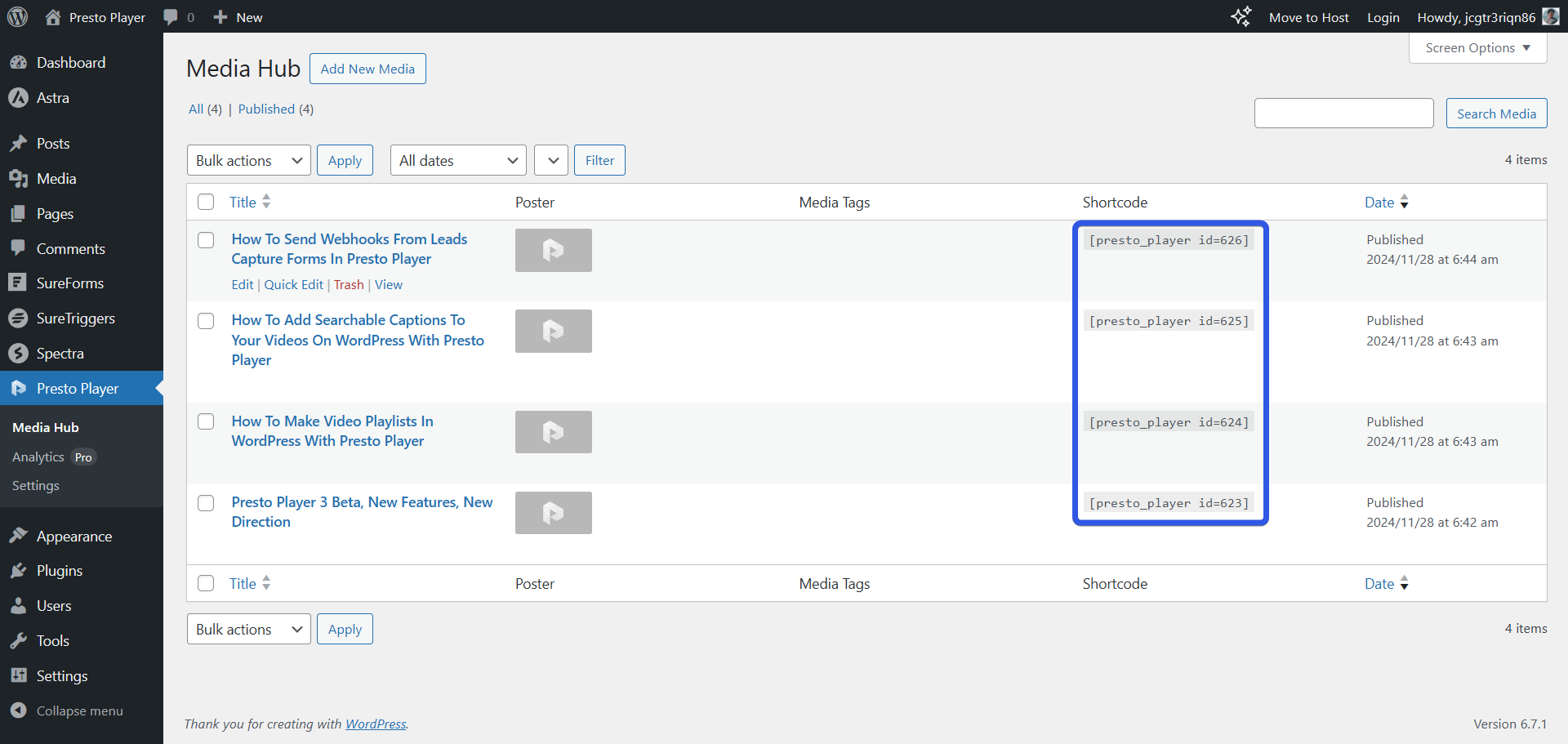Click the Filter button
Image resolution: width=1568 pixels, height=744 pixels.
(599, 160)
